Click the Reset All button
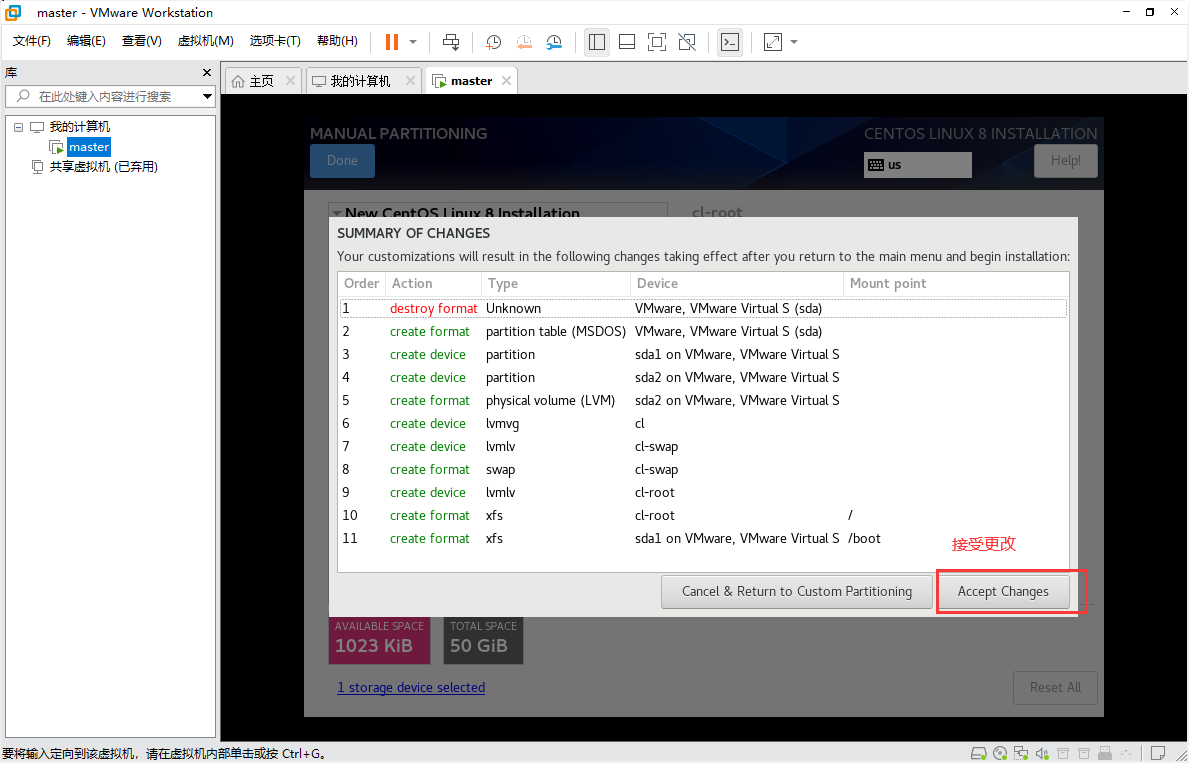The image size is (1189, 763). pos(1056,688)
